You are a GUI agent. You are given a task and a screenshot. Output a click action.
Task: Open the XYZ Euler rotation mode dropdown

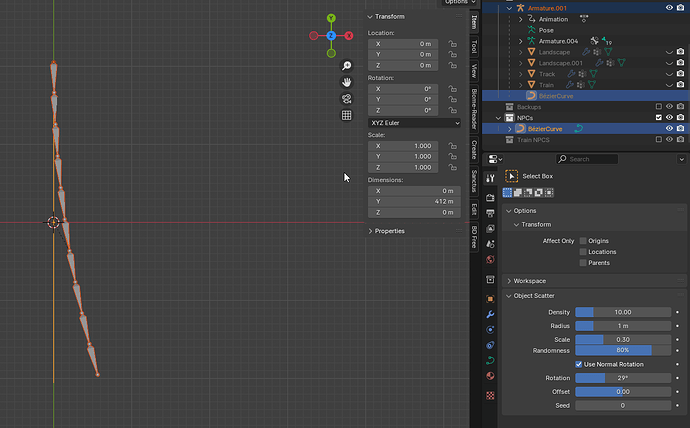415,123
